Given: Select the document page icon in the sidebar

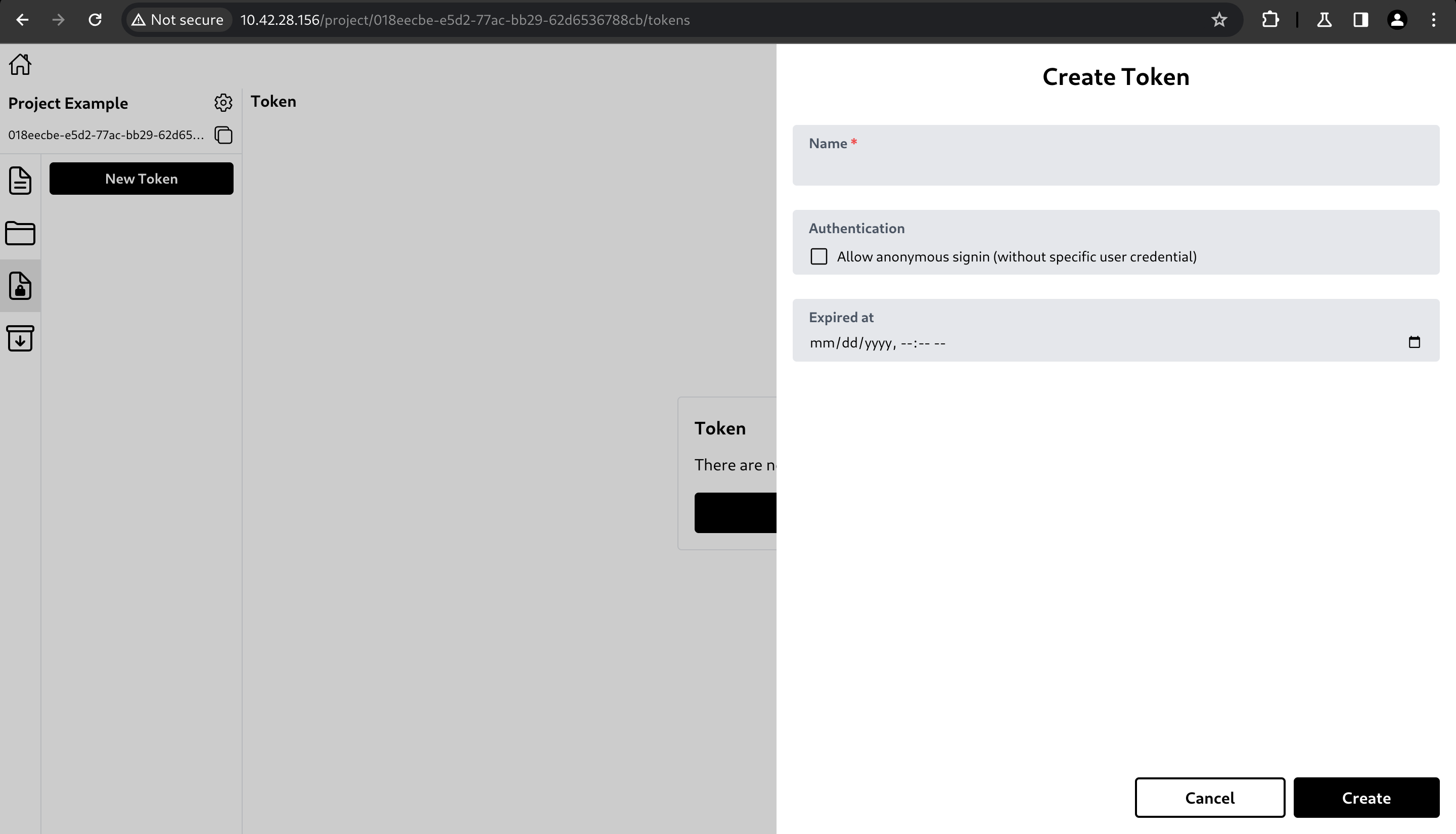Looking at the screenshot, I should pyautogui.click(x=20, y=180).
